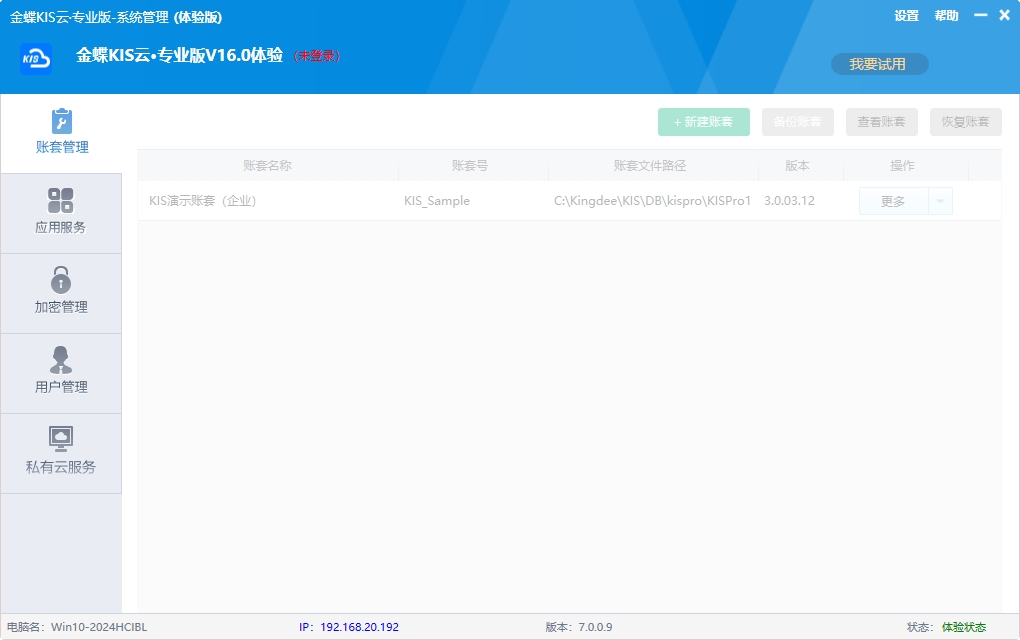Screen dimensions: 1020x640
Task: Click 备份账套 button
Action: click(x=798, y=122)
